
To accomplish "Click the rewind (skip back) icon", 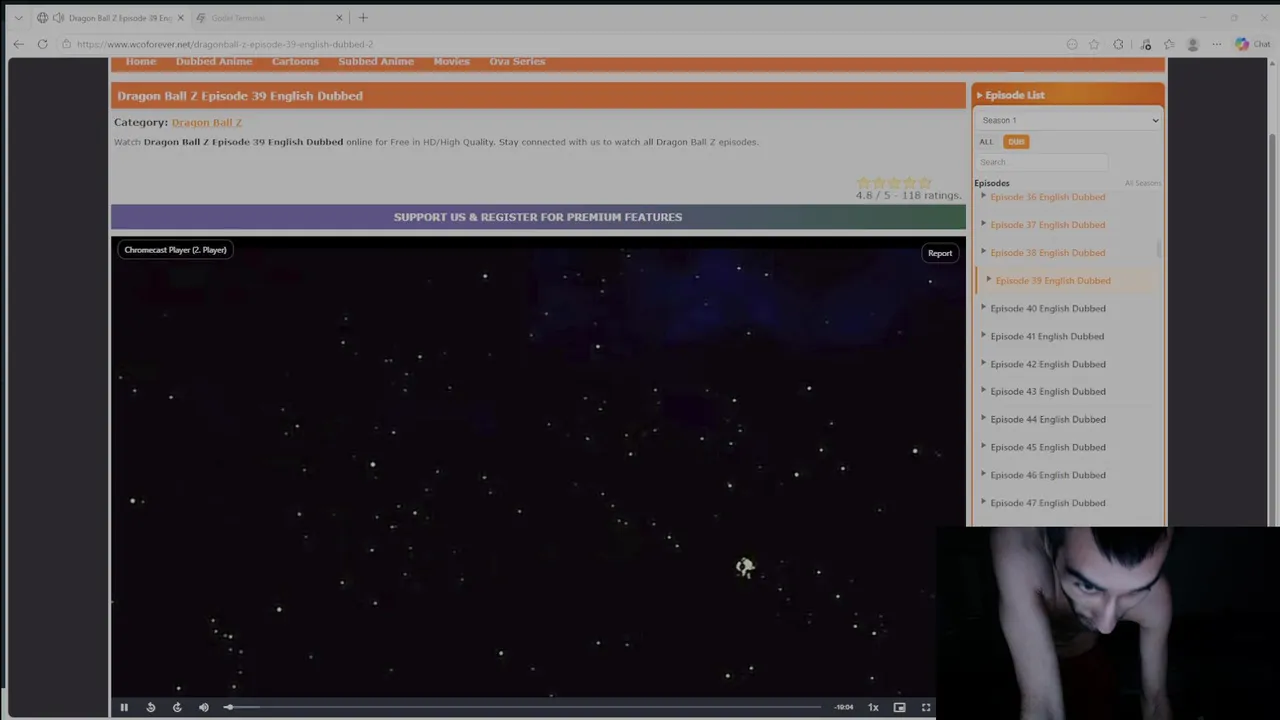I will tap(150, 707).
